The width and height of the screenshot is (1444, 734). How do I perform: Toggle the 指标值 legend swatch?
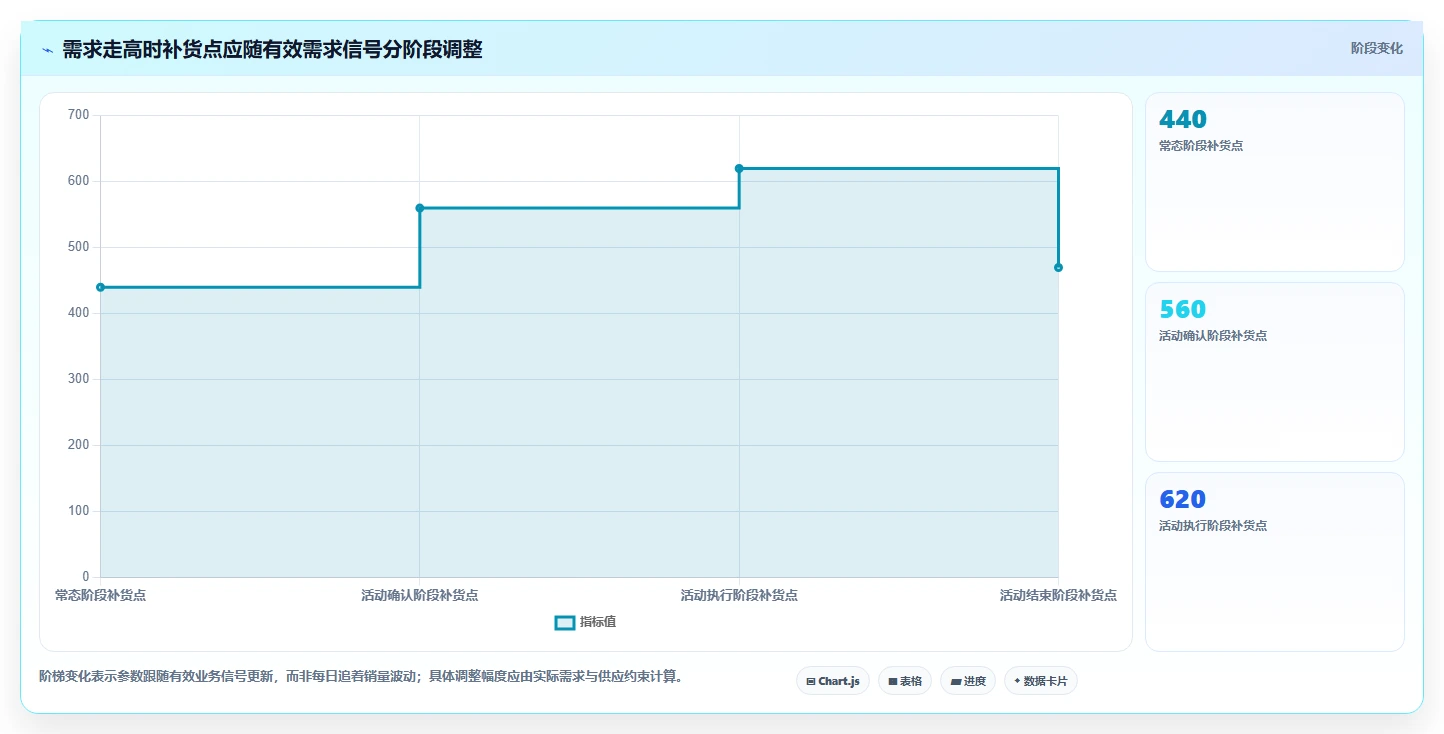[564, 623]
